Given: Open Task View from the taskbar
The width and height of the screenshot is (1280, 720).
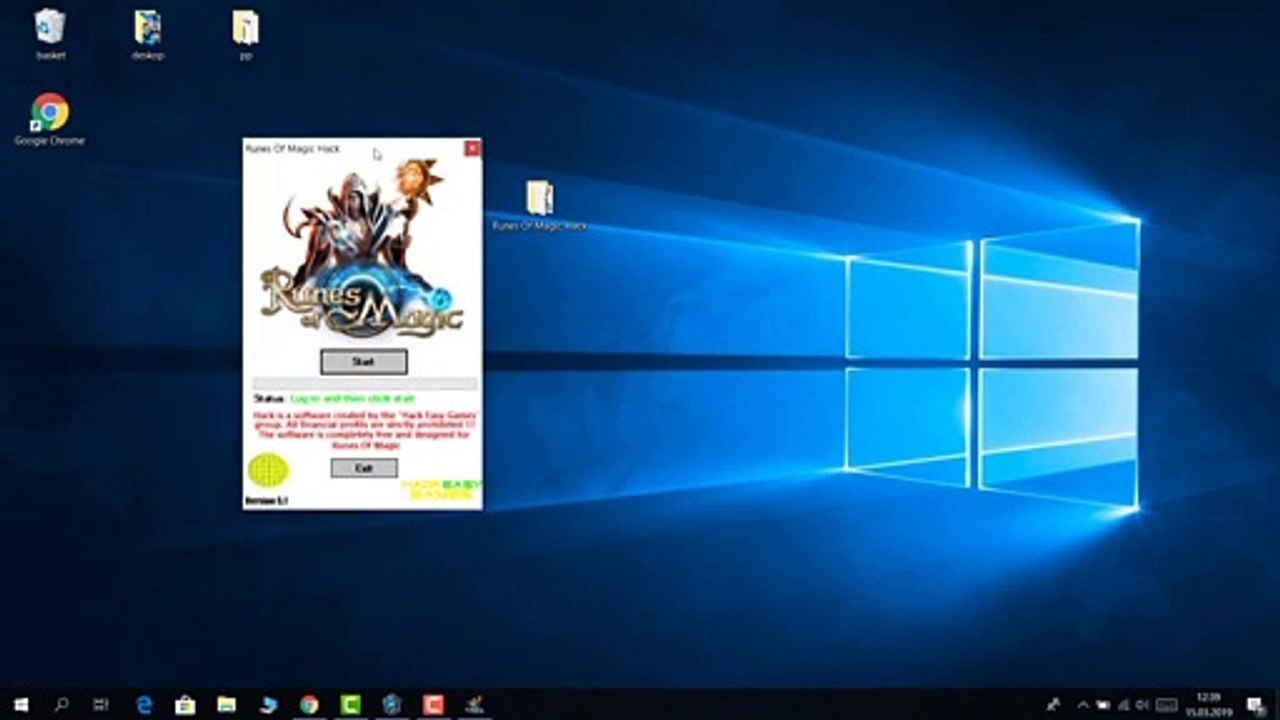Looking at the screenshot, I should [101, 705].
